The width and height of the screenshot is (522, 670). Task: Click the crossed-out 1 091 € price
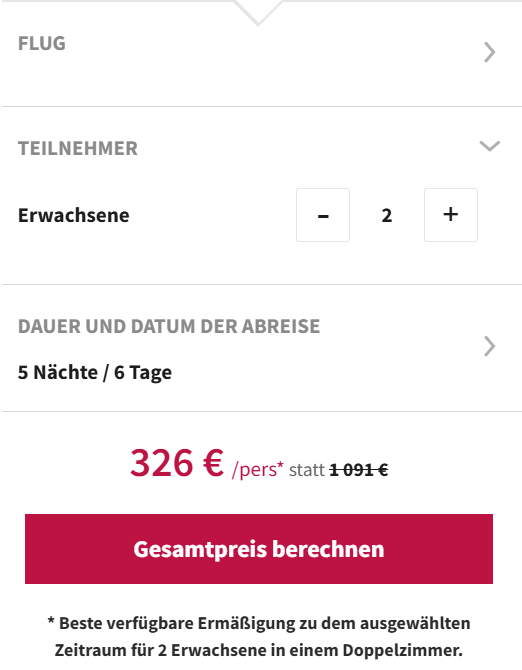[359, 470]
